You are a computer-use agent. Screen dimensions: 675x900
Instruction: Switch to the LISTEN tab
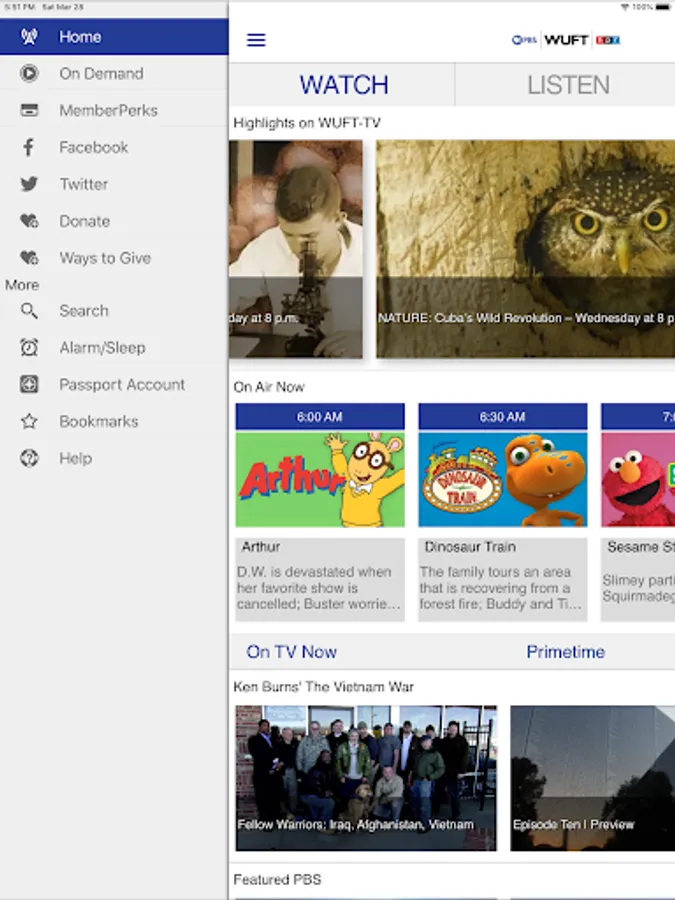tap(566, 85)
